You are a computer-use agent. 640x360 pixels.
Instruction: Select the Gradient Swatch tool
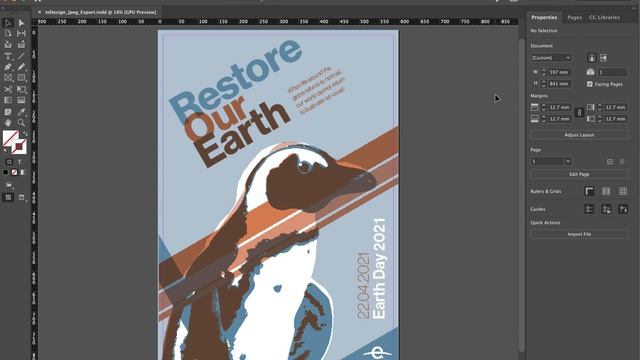pyautogui.click(x=8, y=100)
